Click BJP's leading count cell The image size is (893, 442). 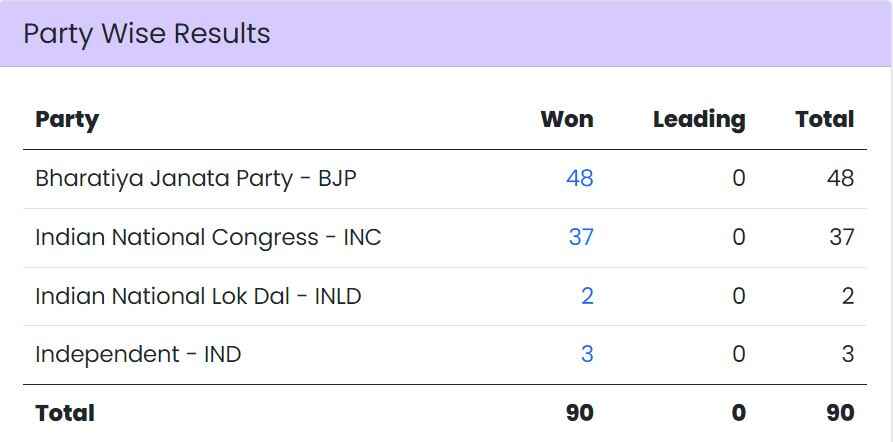739,178
